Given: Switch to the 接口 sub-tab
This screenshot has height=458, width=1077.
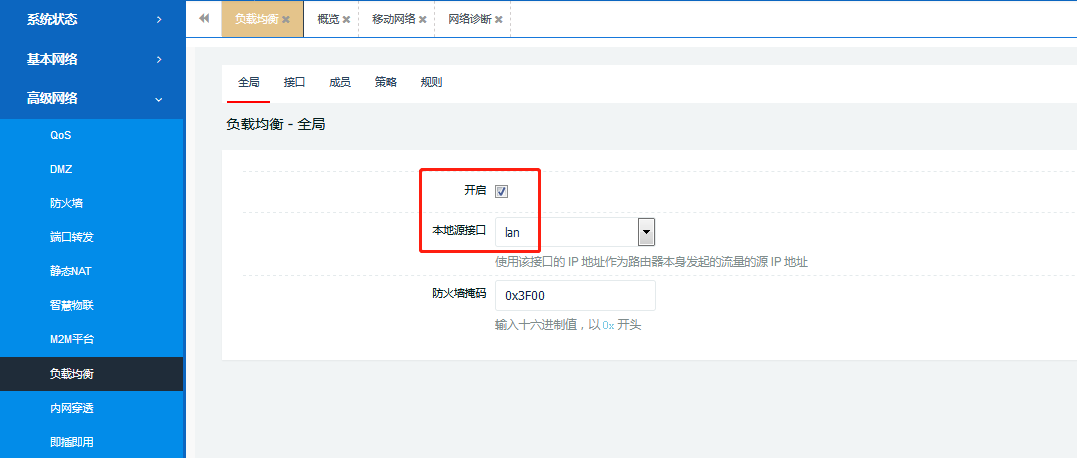Looking at the screenshot, I should pos(294,82).
